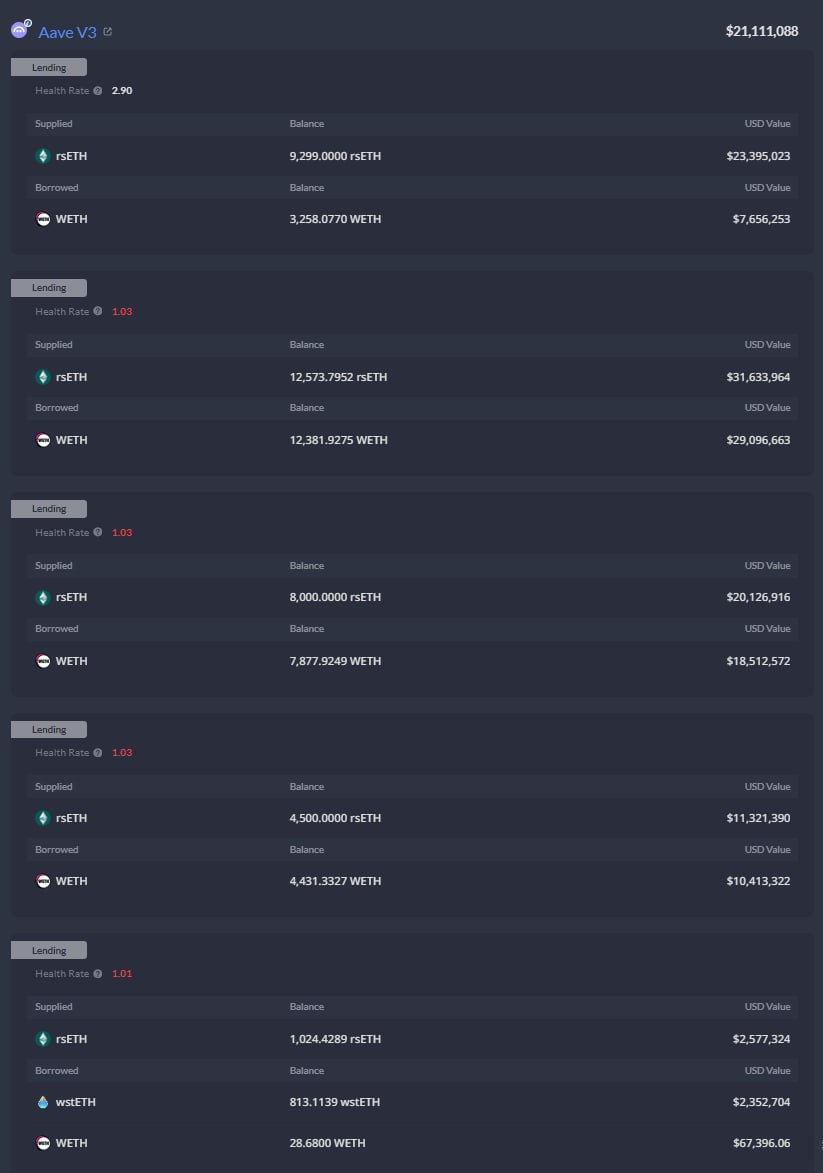
Task: Click help icon next to Health Rate 2.90
Action: point(98,91)
